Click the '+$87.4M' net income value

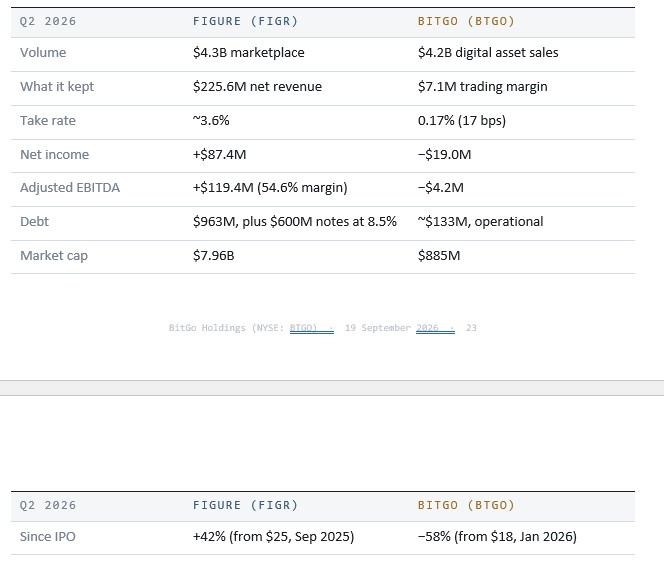[x=219, y=154]
